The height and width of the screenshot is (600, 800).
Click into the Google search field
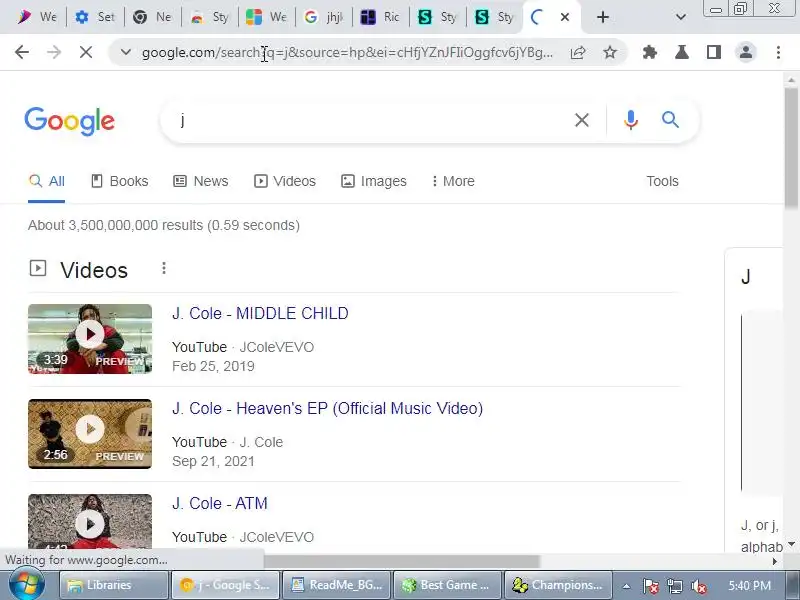[372, 120]
